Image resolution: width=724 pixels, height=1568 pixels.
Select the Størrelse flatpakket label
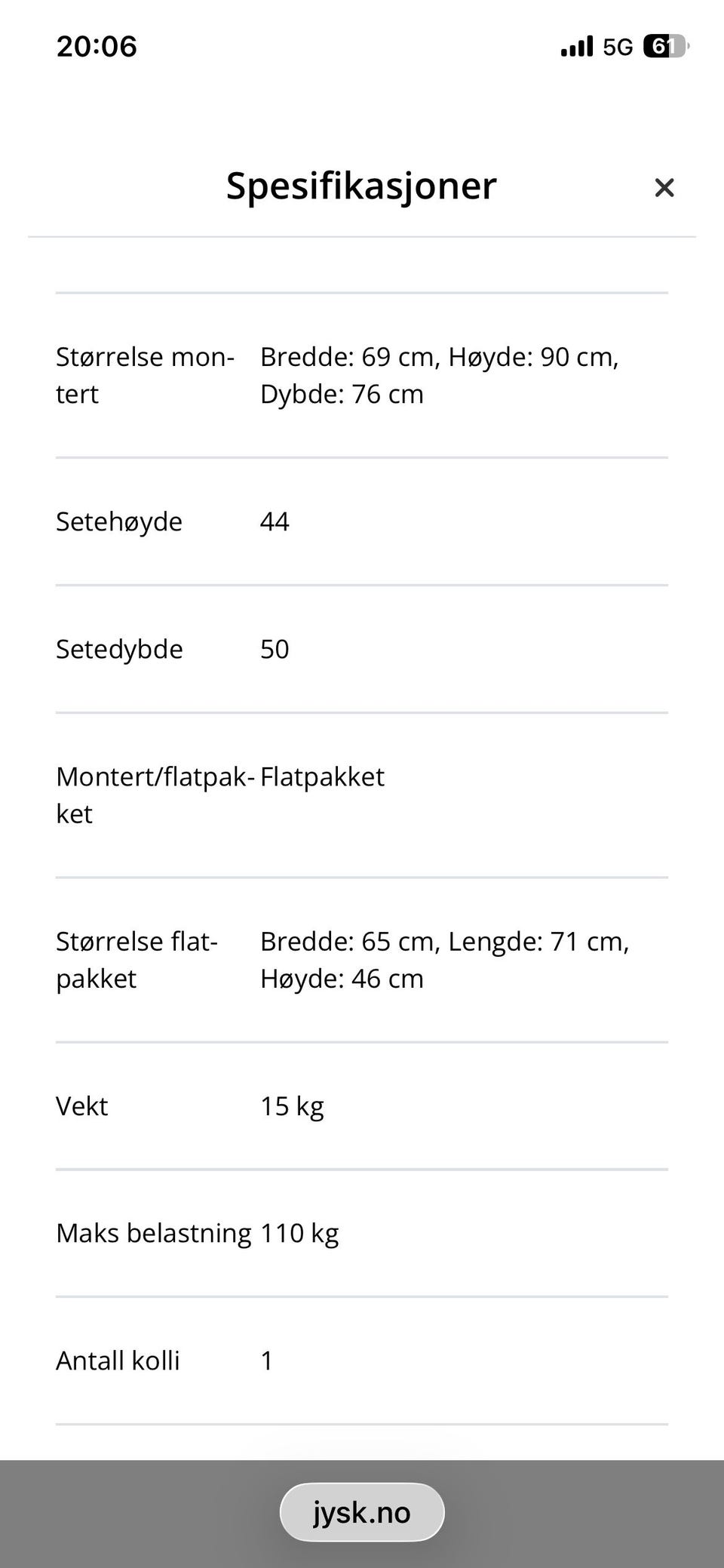point(137,960)
